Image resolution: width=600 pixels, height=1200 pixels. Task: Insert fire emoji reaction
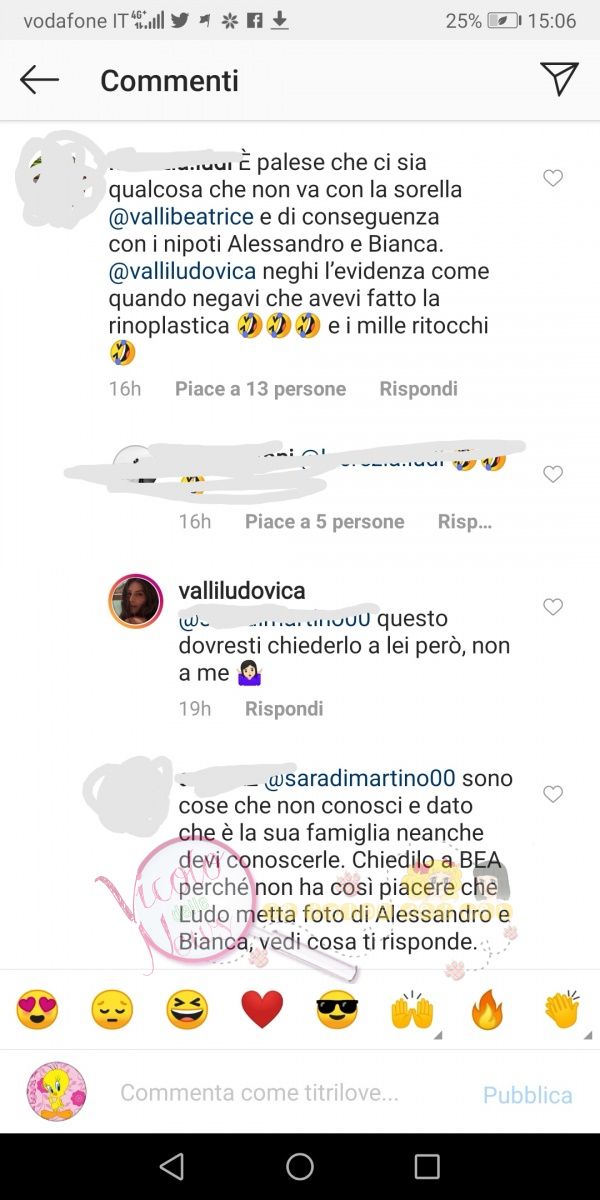[487, 1010]
